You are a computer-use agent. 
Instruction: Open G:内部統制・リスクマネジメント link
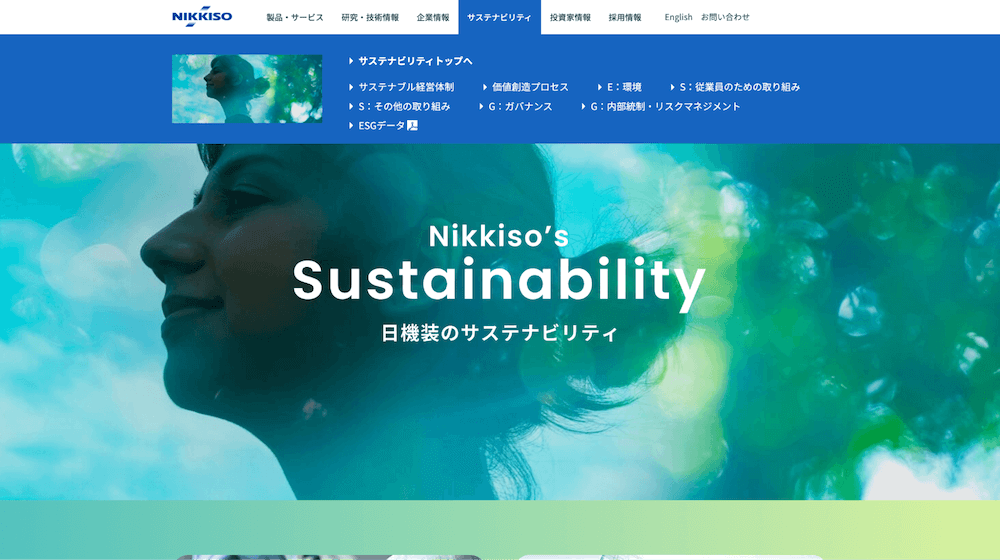(665, 107)
